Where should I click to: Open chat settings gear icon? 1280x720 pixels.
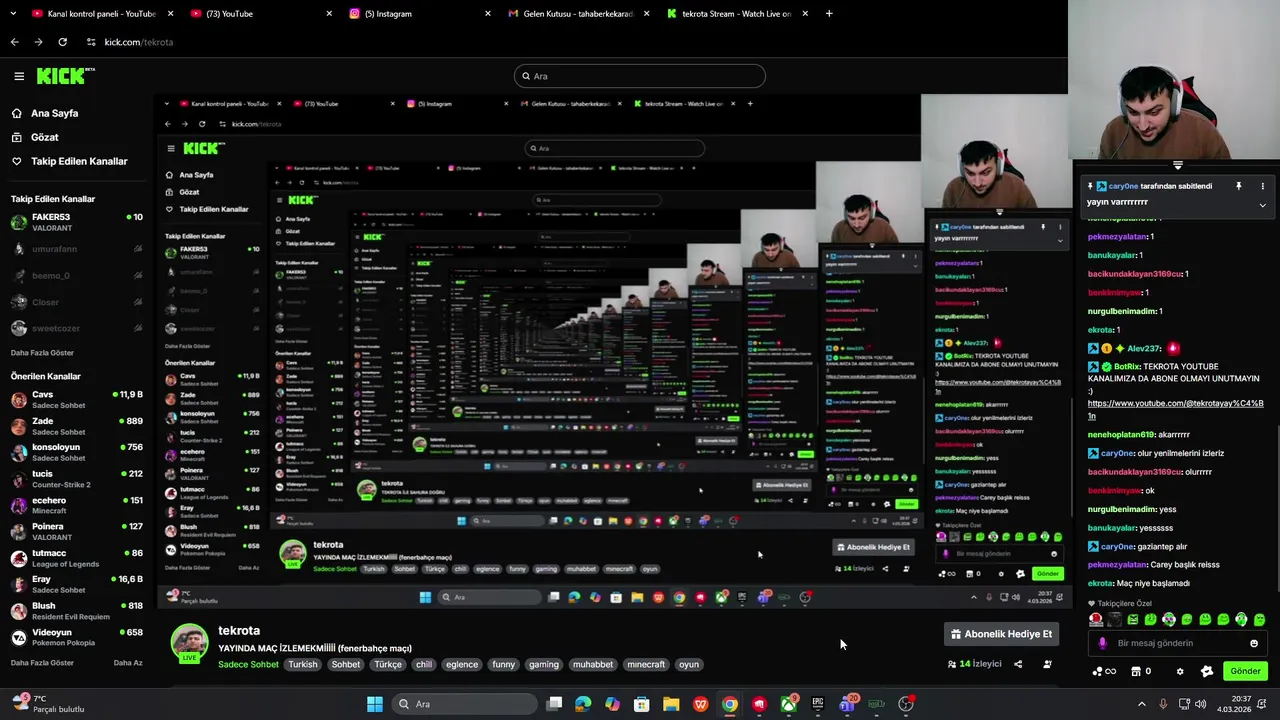[x=1180, y=671]
